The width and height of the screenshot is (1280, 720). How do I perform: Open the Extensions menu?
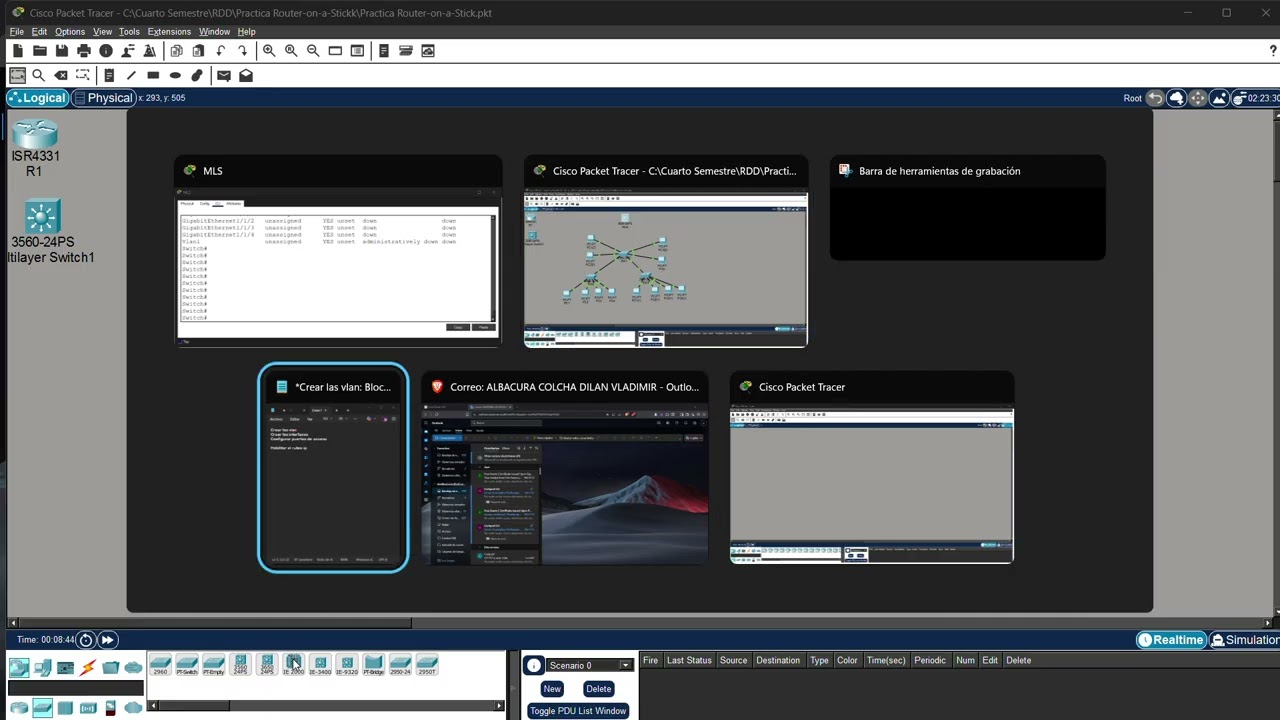coord(169,32)
